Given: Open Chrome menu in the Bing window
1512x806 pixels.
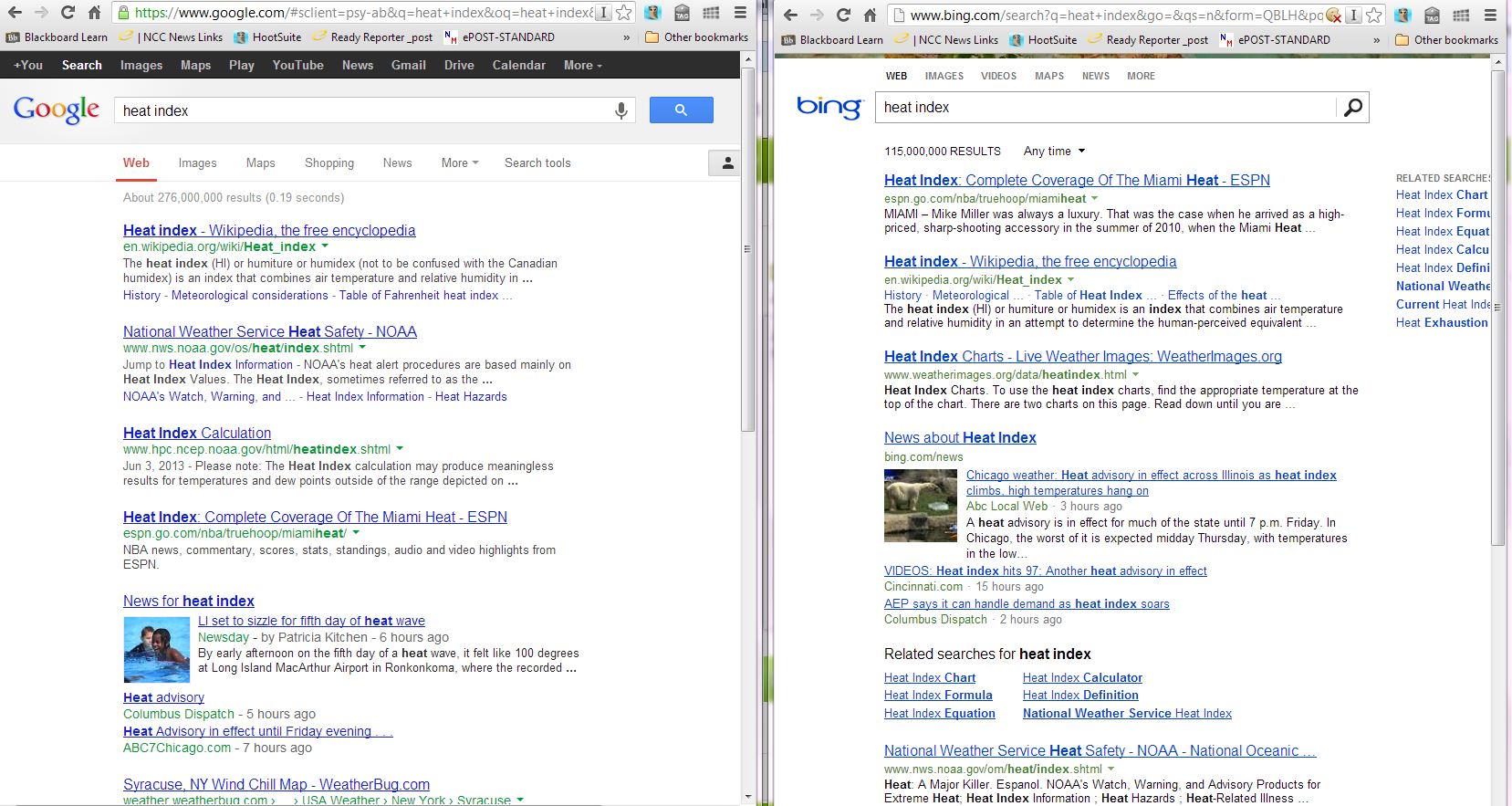Looking at the screenshot, I should (1491, 15).
